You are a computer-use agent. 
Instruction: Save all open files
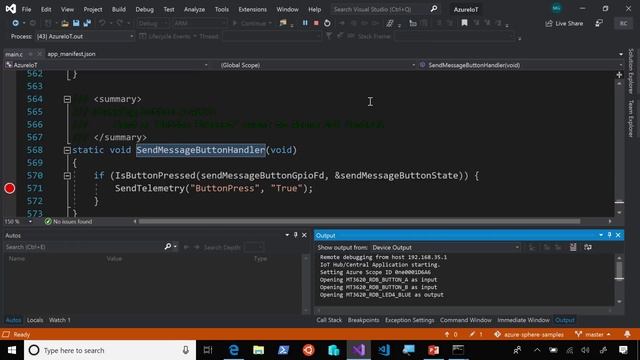(87, 23)
